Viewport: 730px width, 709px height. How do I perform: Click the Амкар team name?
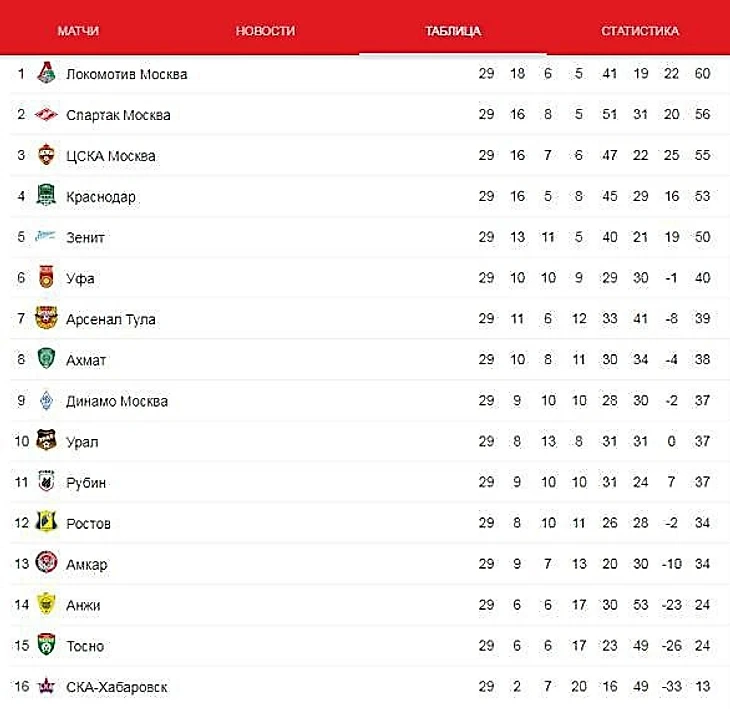[87, 565]
